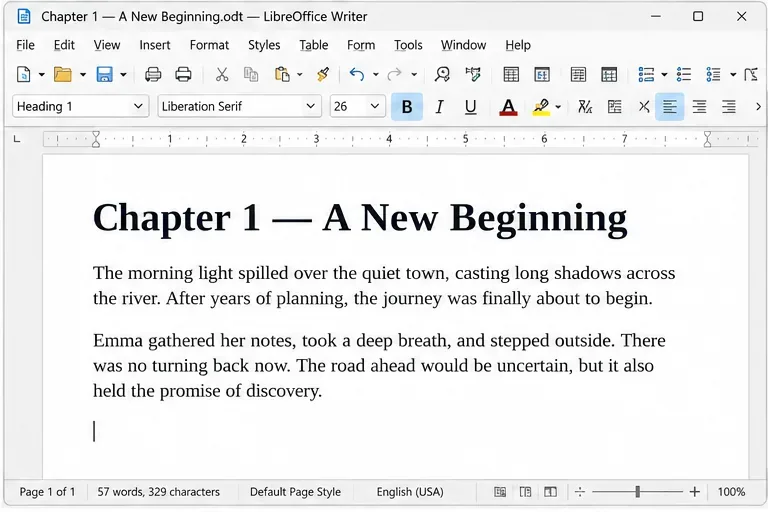Click the slashed-A icon after the highlighter
This screenshot has width=768, height=512.
pyautogui.click(x=585, y=106)
